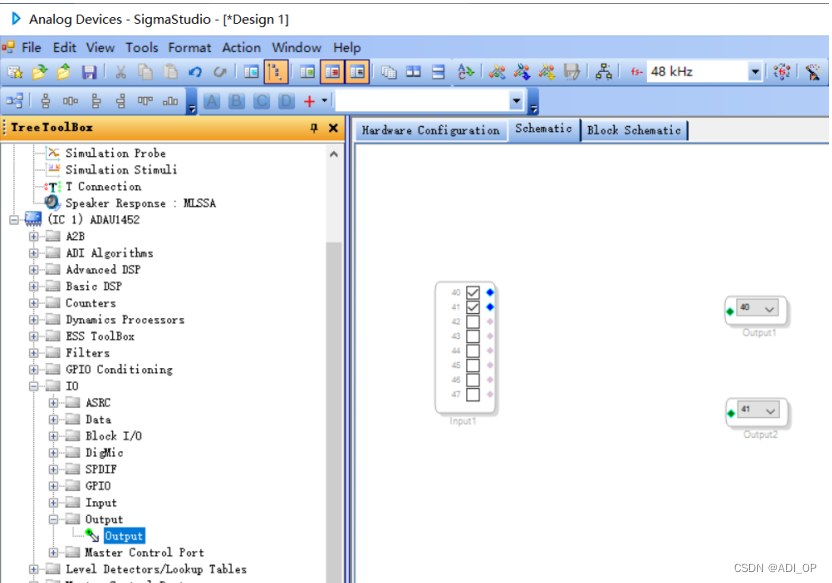Click the yellow-arrow link compile icon
The width and height of the screenshot is (832, 583).
click(547, 72)
